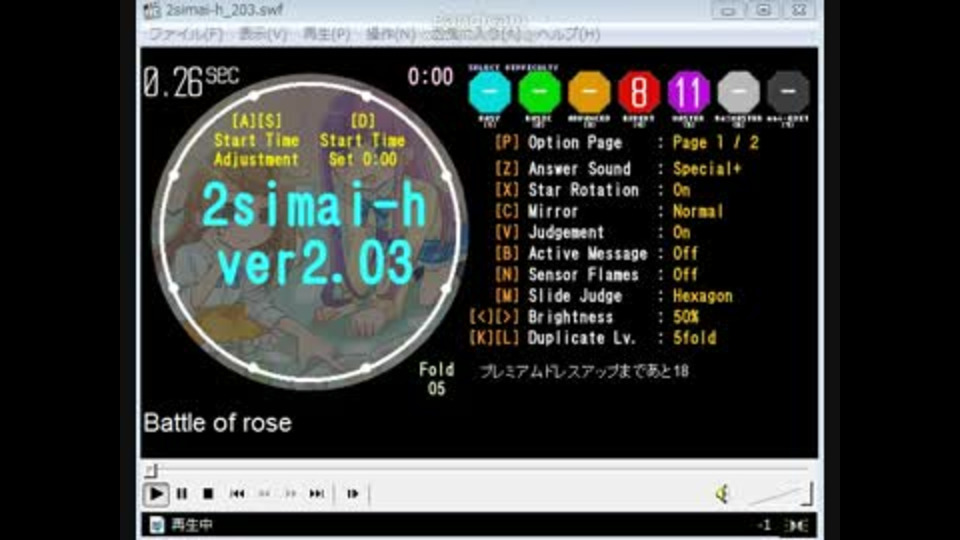Click the rewind button in the controls
The image size is (960, 540).
[264, 493]
